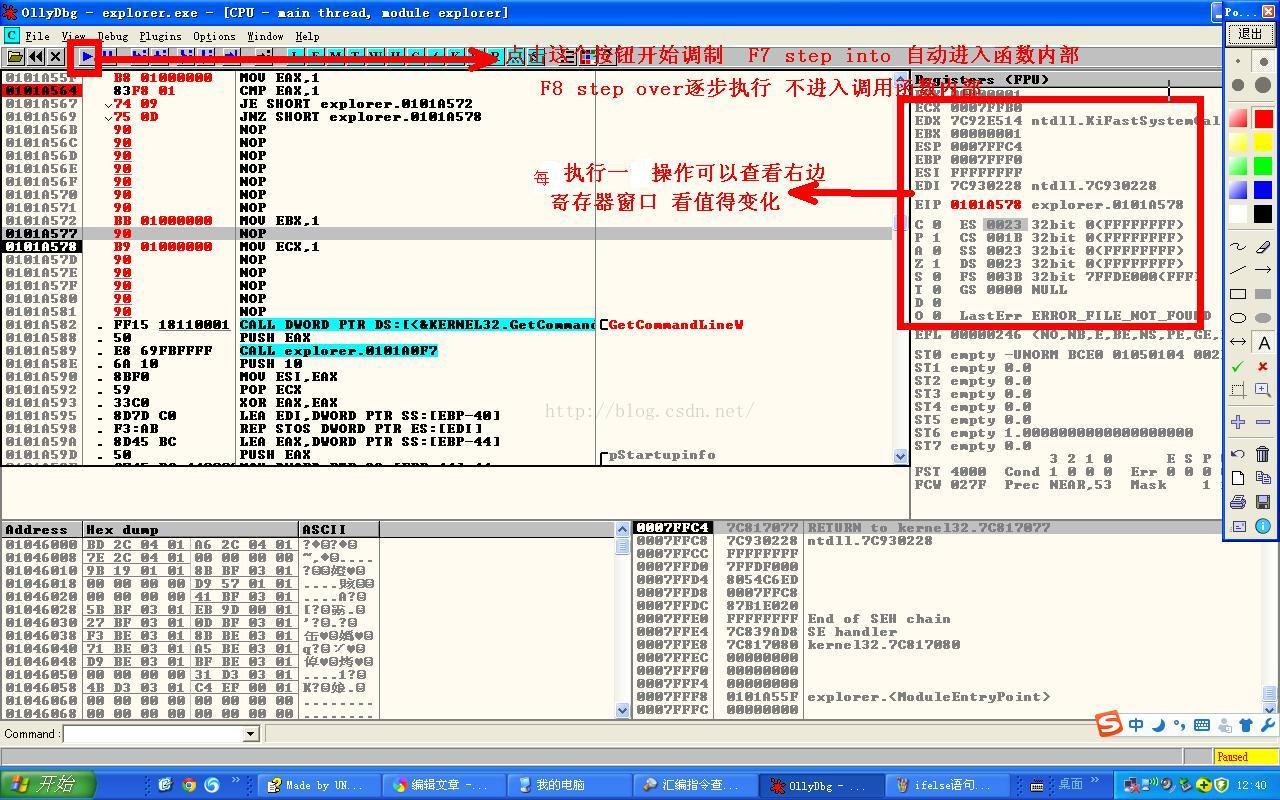
Task: Click the Run program play icon
Action: pos(87,57)
